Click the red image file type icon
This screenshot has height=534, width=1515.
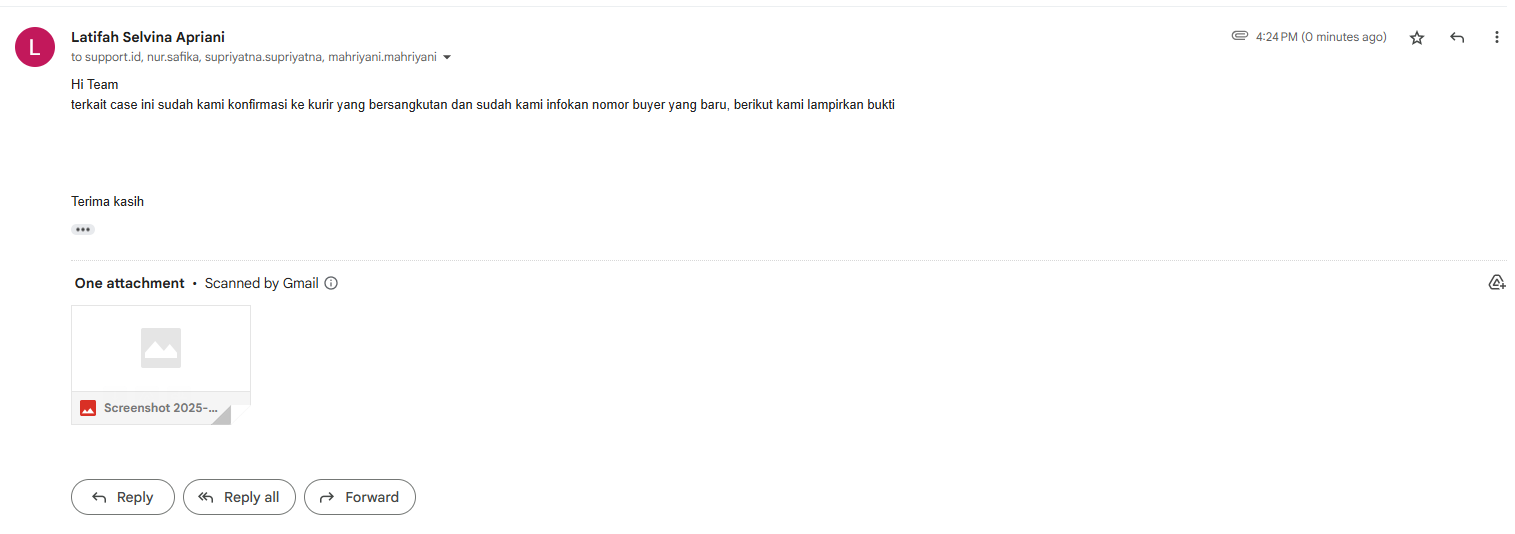[88, 408]
